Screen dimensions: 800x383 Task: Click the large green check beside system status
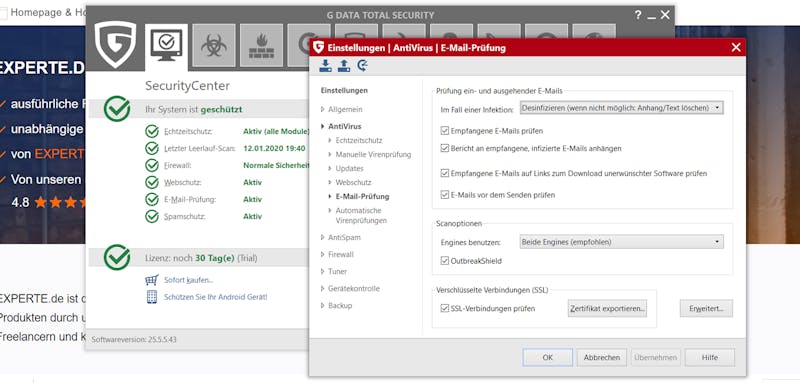(x=117, y=109)
